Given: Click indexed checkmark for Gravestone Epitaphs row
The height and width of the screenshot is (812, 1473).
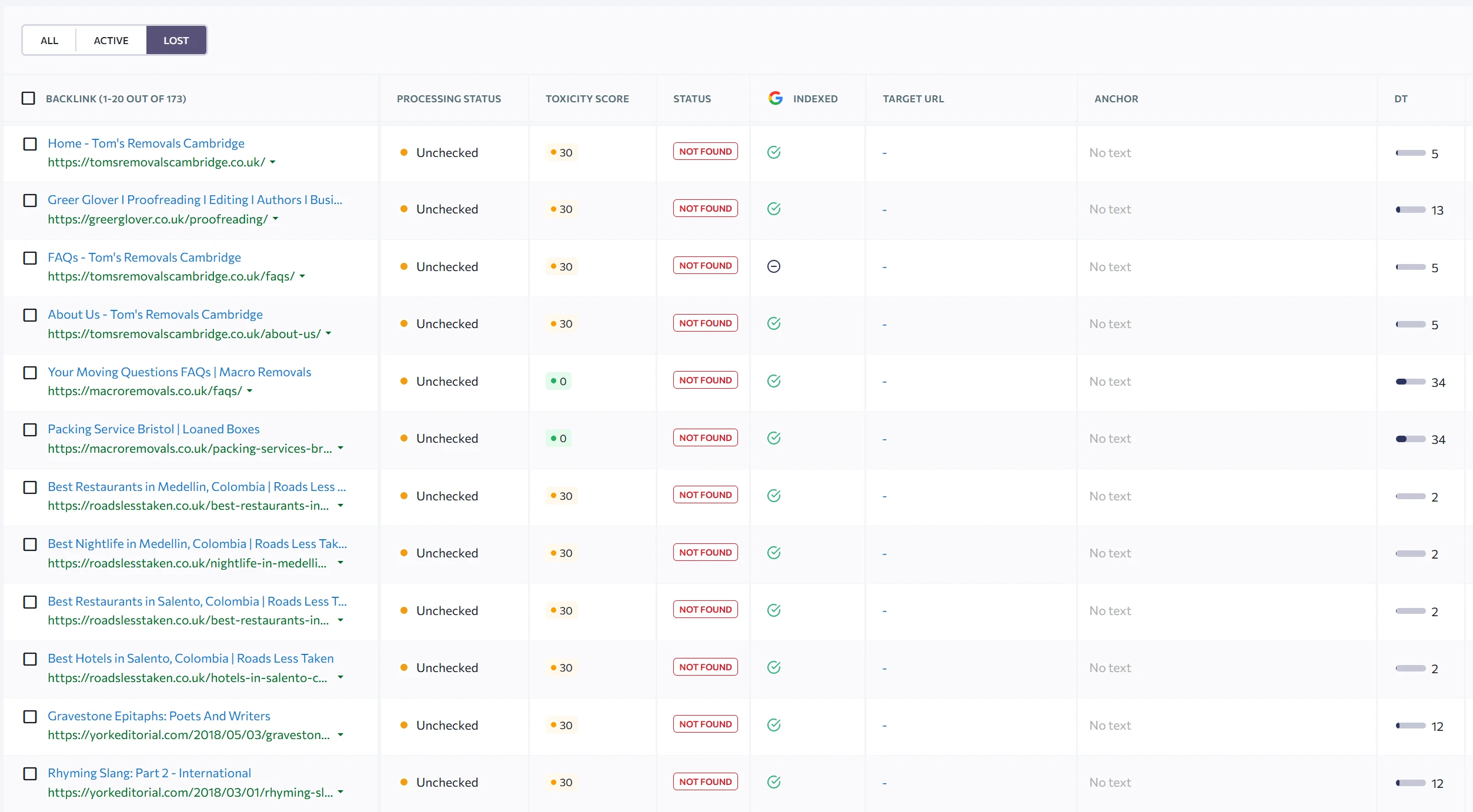Looking at the screenshot, I should coord(774,725).
